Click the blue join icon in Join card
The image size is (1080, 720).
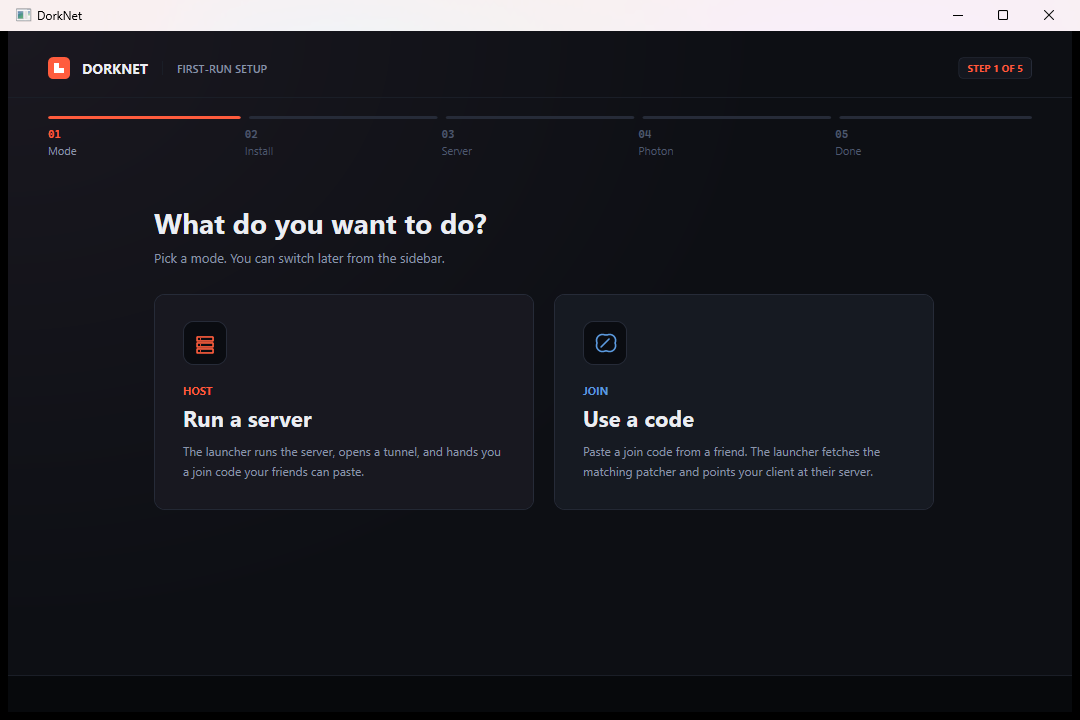(x=605, y=343)
